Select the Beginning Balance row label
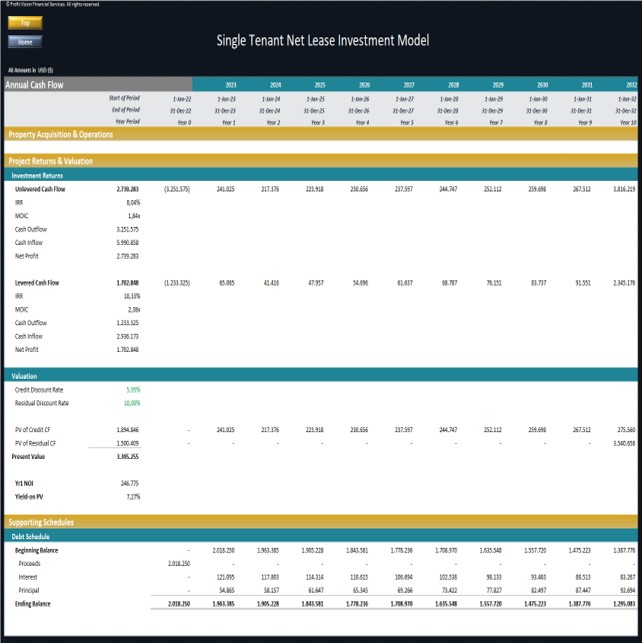This screenshot has width=642, height=643. (36, 550)
